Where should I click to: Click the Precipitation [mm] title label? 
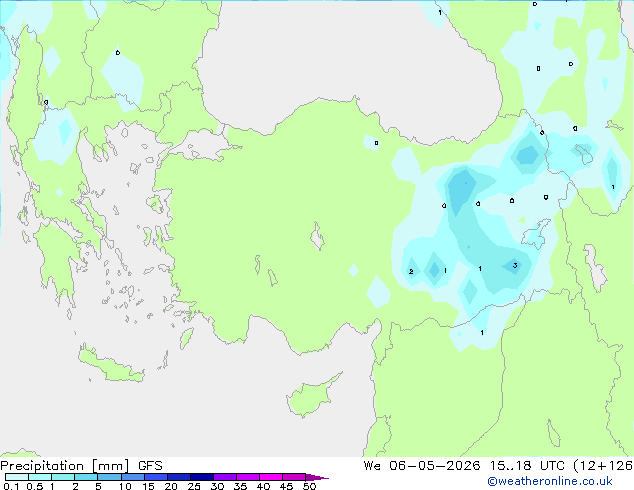point(65,466)
